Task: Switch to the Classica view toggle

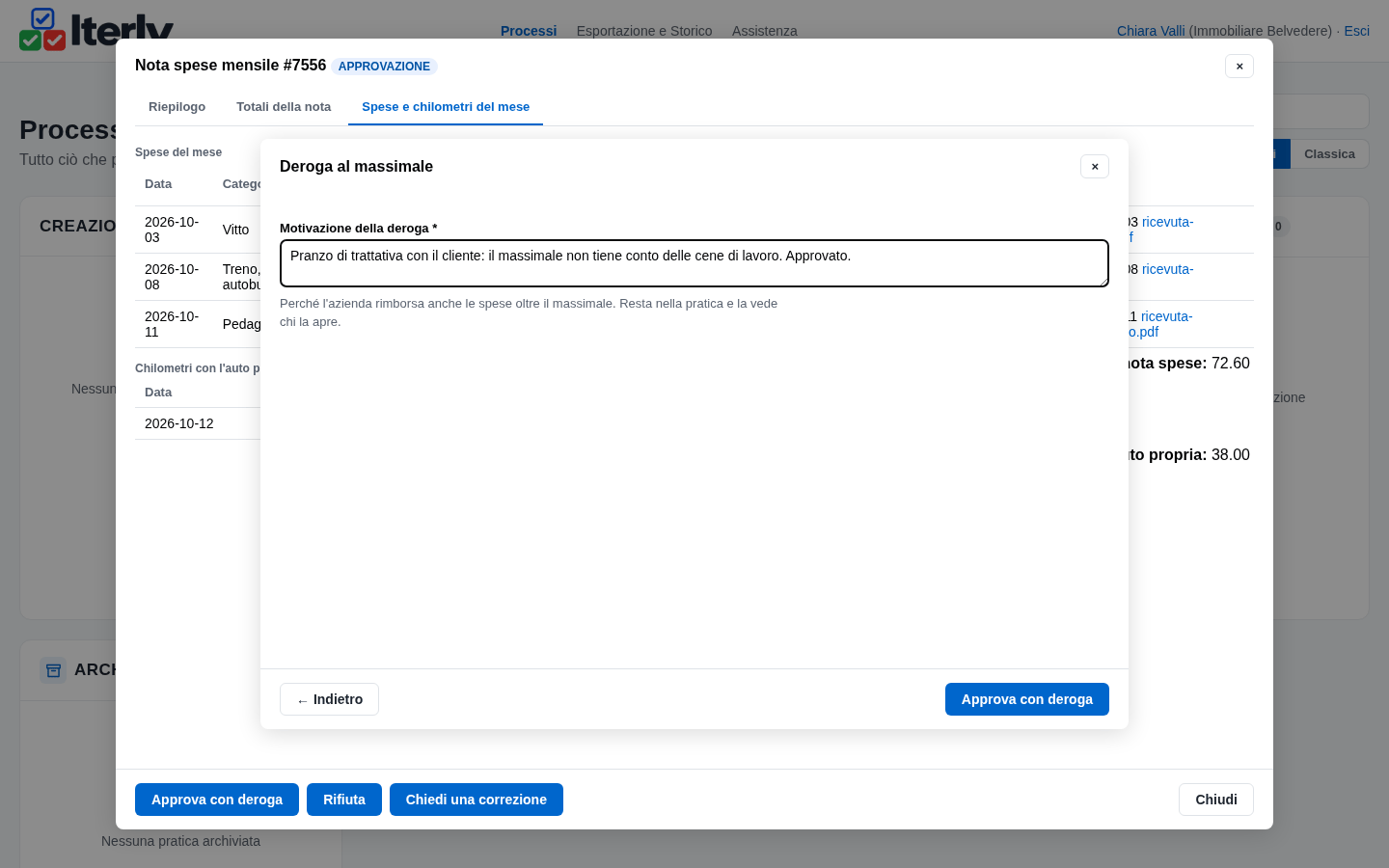Action: click(x=1329, y=154)
